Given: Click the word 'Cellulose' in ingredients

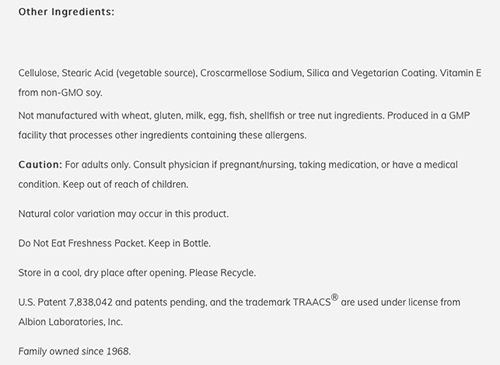Looking at the screenshot, I should point(37,73).
